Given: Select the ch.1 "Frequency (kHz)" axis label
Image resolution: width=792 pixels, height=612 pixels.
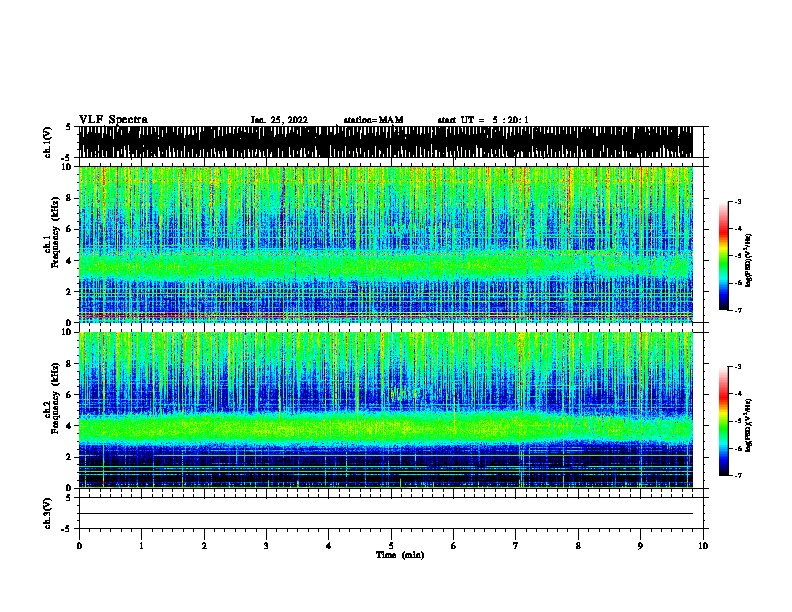Looking at the screenshot, I should (55, 232).
